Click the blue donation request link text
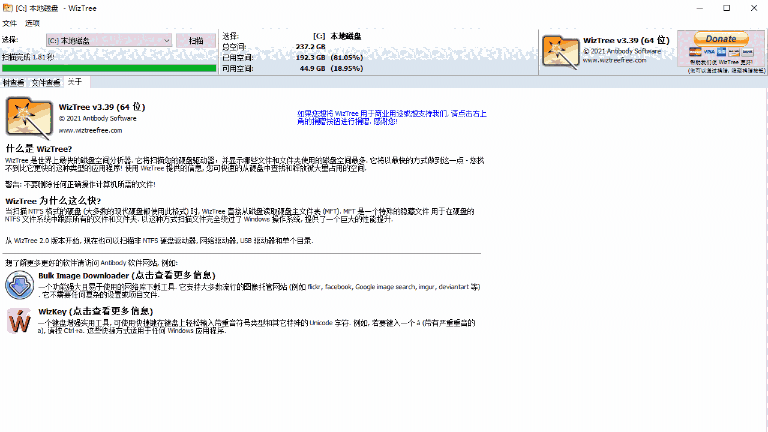 click(392, 118)
